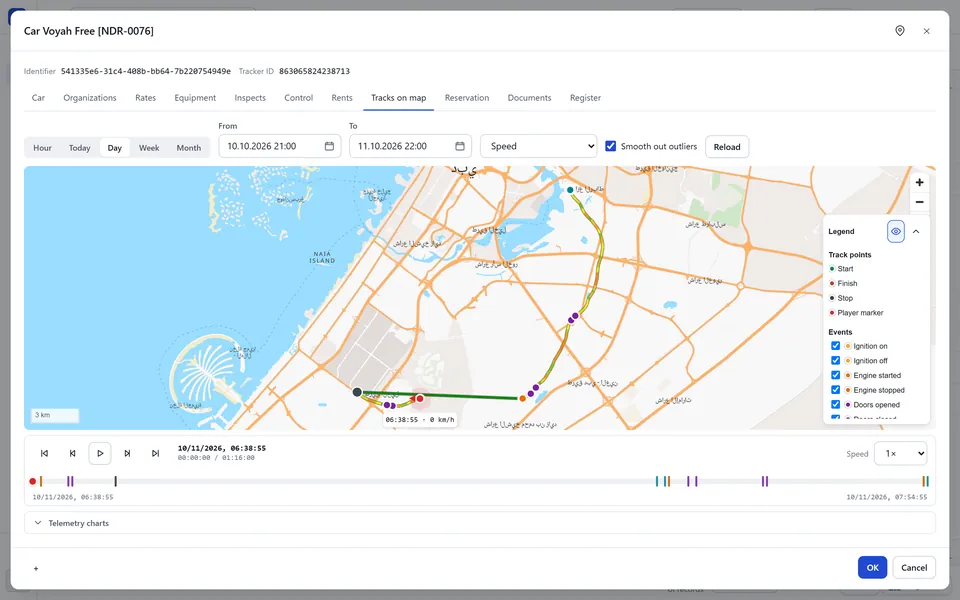Click the 06:38:55 · 0 km/h map tooltip
This screenshot has width=960, height=600.
coord(420,420)
